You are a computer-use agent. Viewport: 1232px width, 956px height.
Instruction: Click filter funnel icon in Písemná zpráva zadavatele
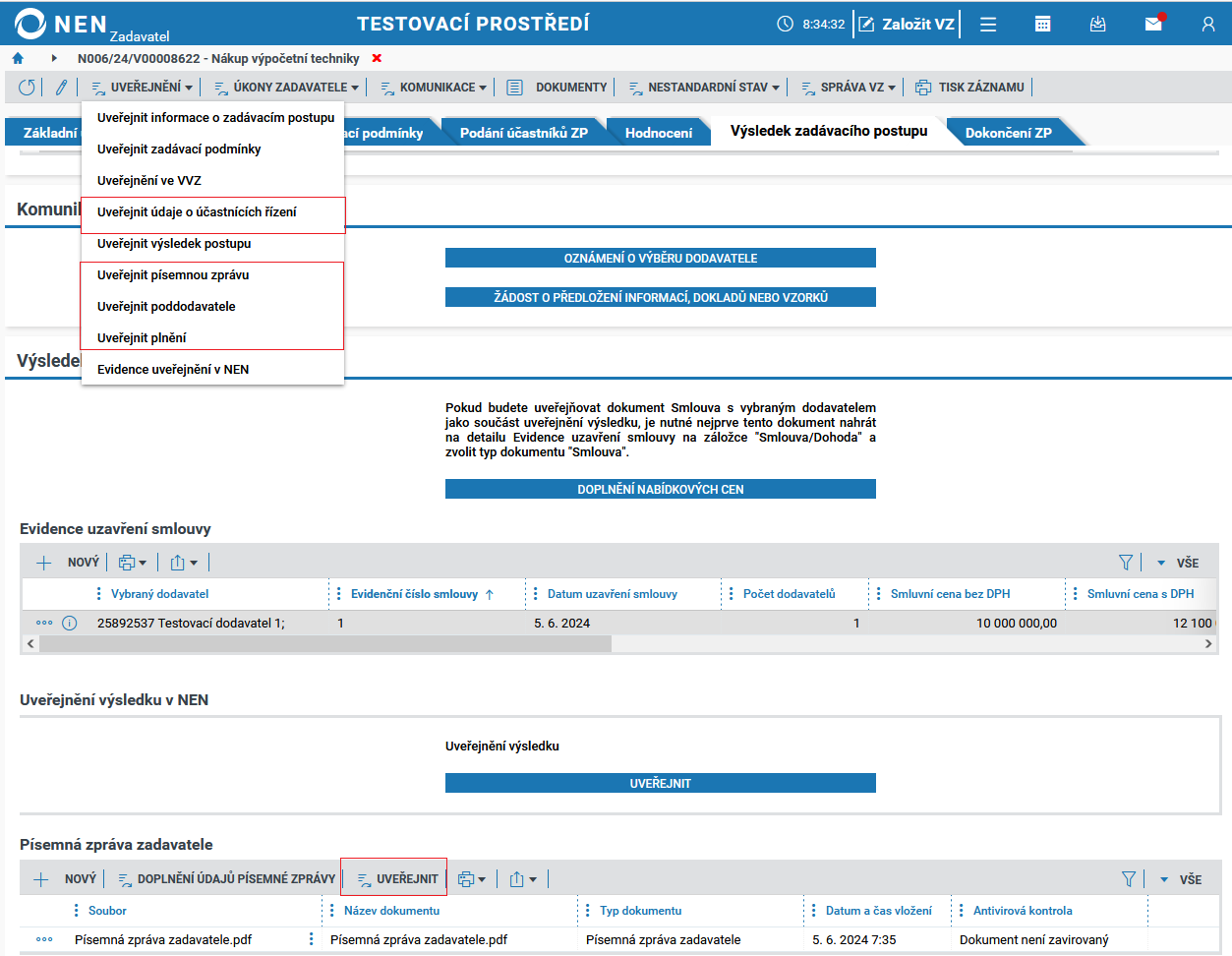pyautogui.click(x=1129, y=879)
